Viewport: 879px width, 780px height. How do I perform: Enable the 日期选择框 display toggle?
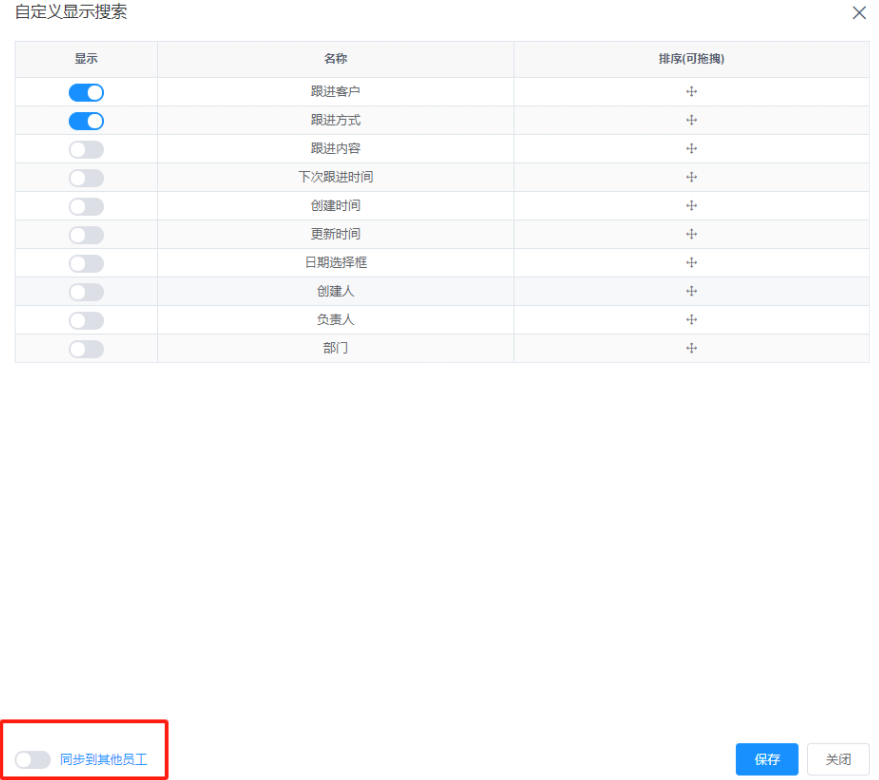coord(86,262)
